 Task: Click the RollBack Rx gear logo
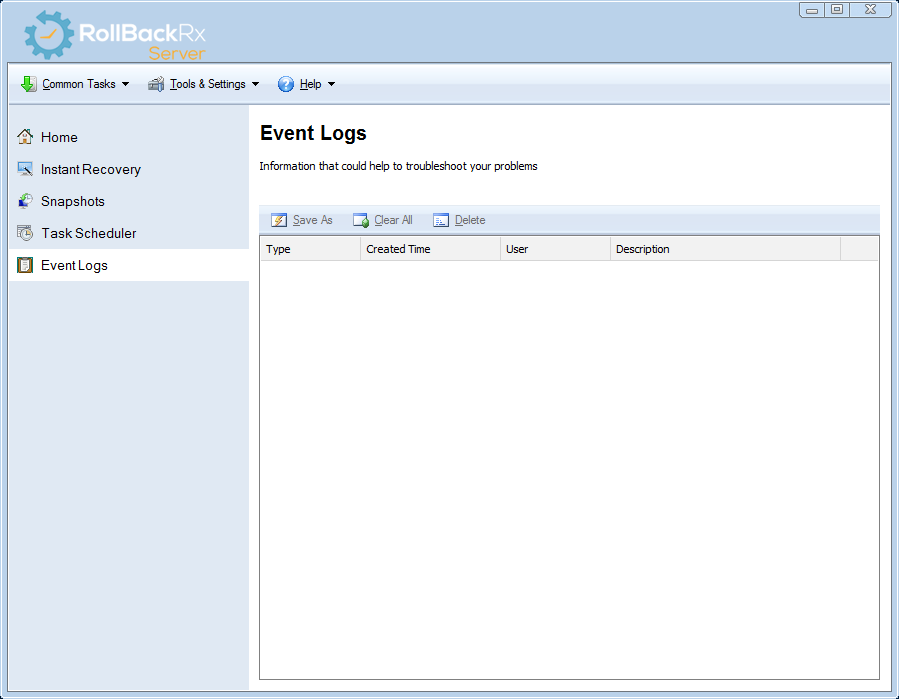point(48,35)
